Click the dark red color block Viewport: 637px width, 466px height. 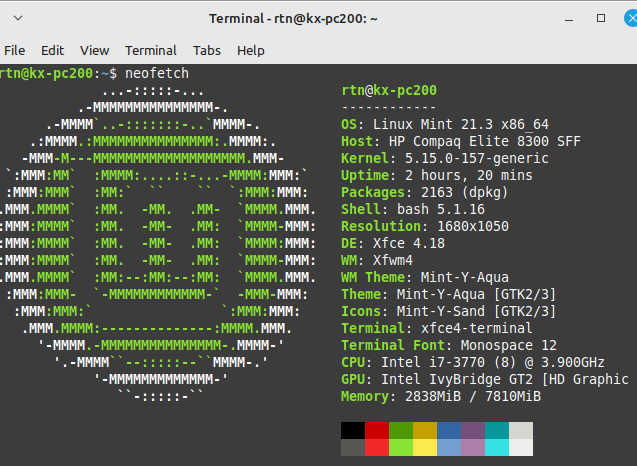tap(377, 430)
